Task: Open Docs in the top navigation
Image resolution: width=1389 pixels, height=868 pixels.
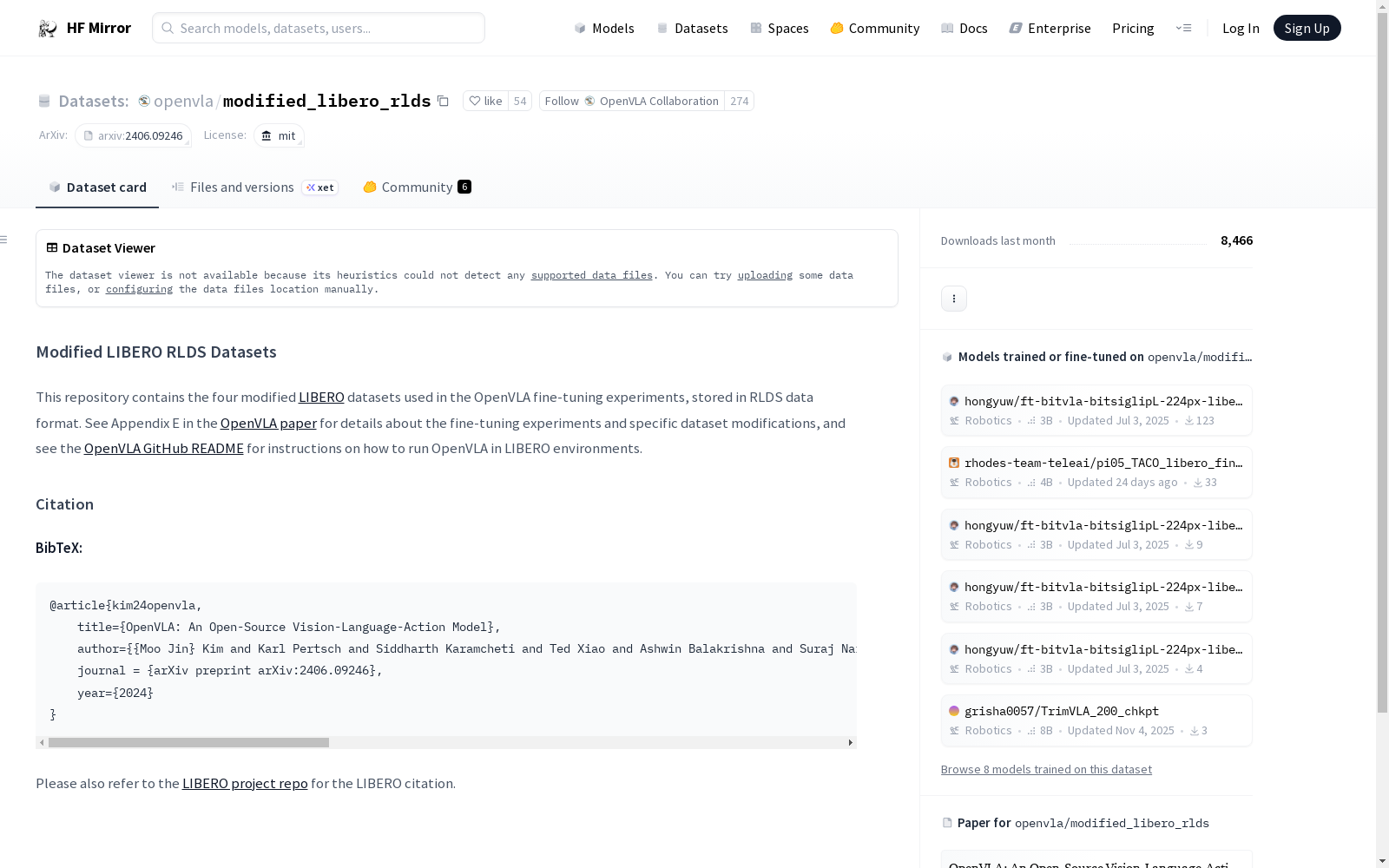Action: 964,28
